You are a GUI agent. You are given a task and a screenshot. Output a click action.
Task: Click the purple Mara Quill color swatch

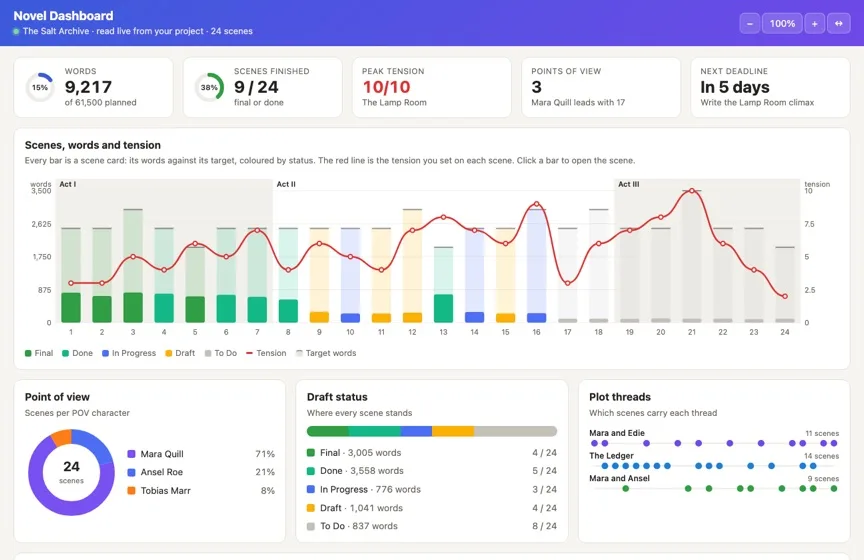[x=131, y=454]
